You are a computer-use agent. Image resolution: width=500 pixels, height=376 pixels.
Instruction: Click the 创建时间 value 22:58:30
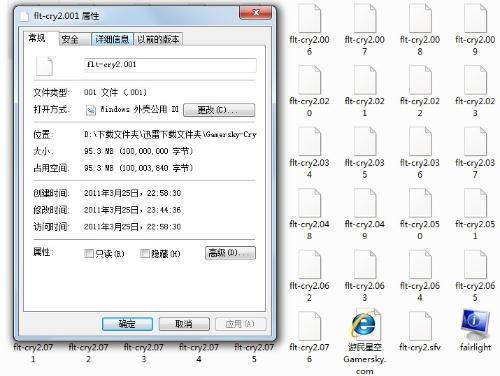[x=133, y=193]
